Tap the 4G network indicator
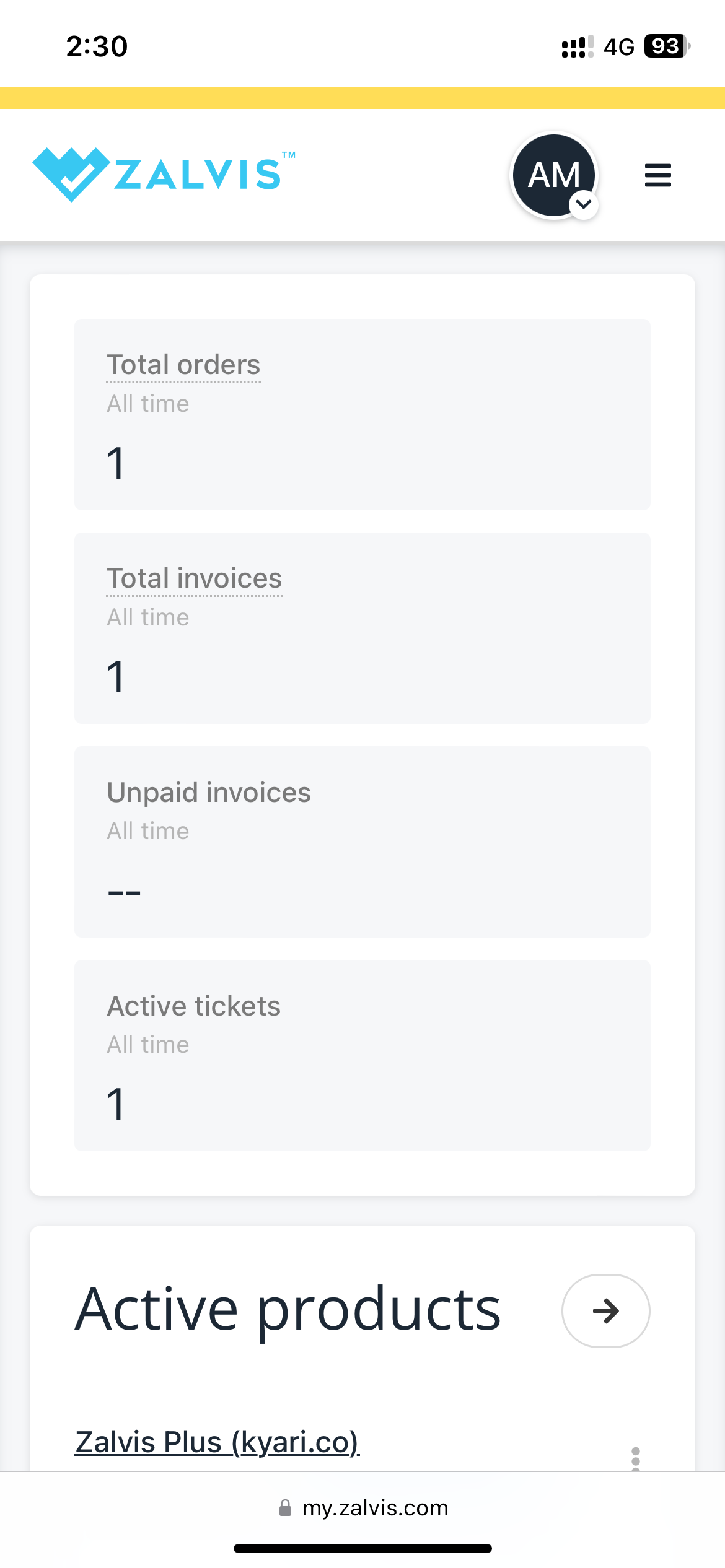The width and height of the screenshot is (725, 1568). (619, 47)
